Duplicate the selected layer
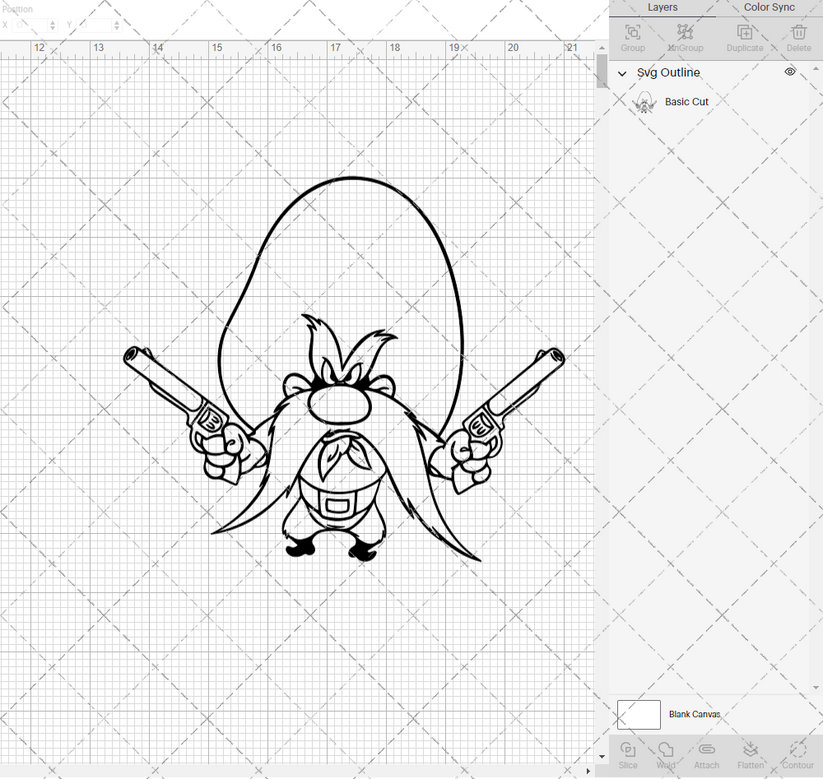823x779 pixels. pyautogui.click(x=745, y=33)
